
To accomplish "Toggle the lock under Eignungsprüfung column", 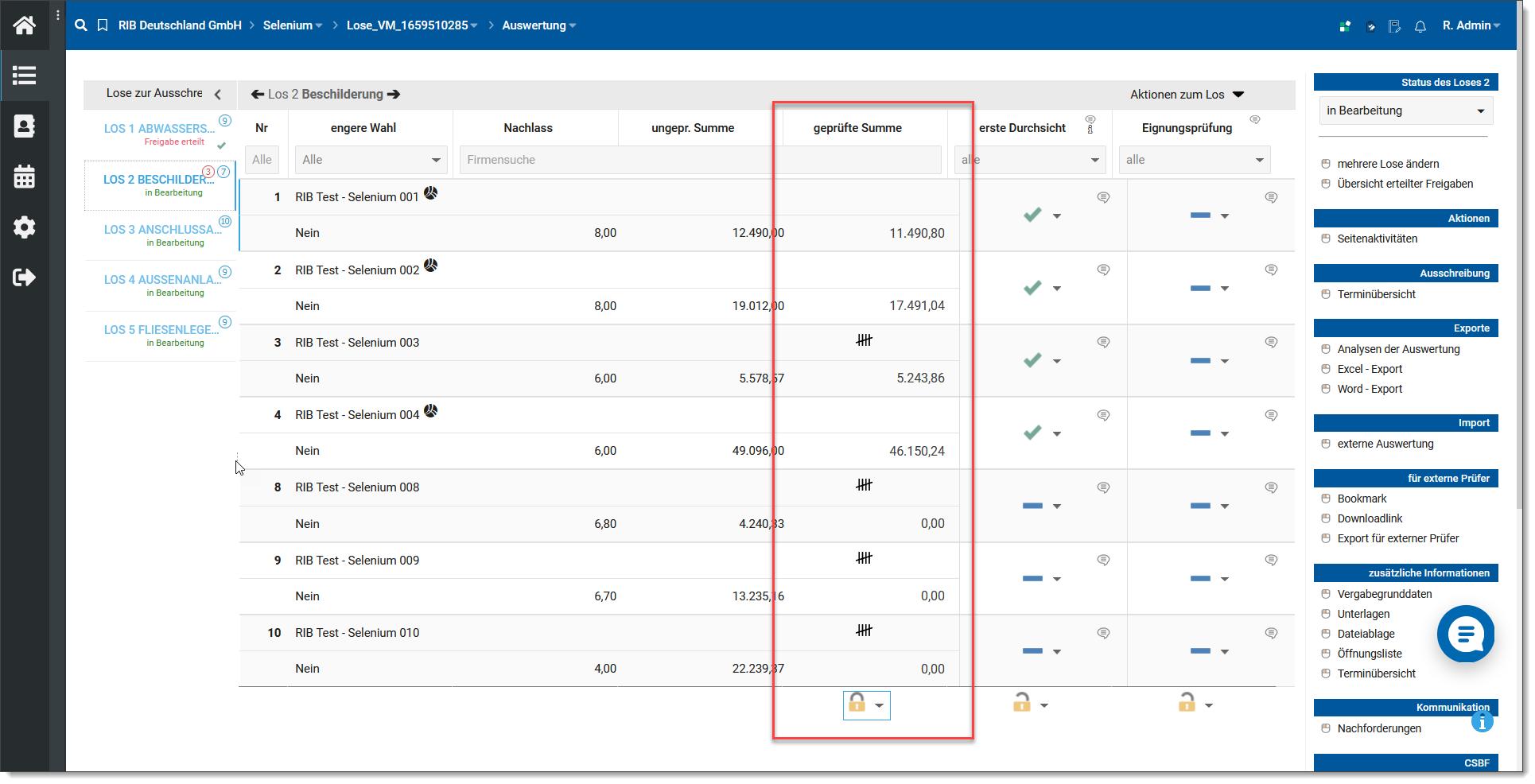I will 1187,703.
